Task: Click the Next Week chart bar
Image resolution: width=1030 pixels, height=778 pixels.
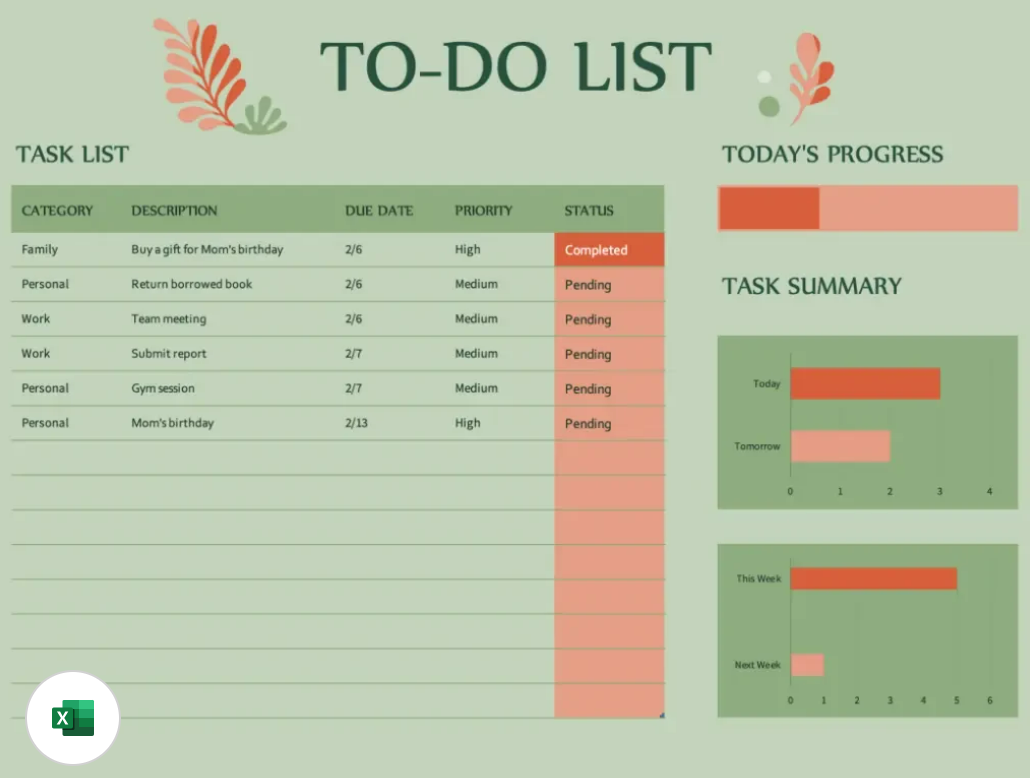Action: click(x=808, y=665)
